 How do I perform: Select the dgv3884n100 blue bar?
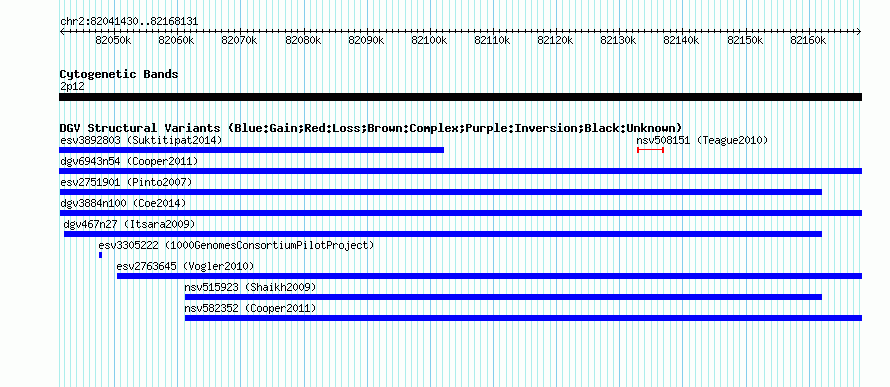point(460,213)
